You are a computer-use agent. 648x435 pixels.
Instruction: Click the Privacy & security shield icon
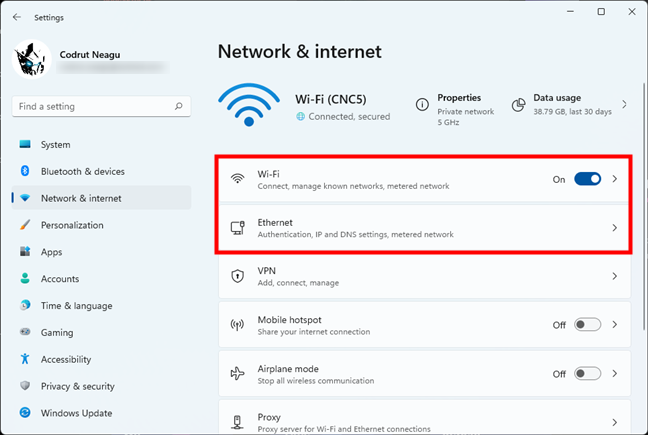pos(25,385)
